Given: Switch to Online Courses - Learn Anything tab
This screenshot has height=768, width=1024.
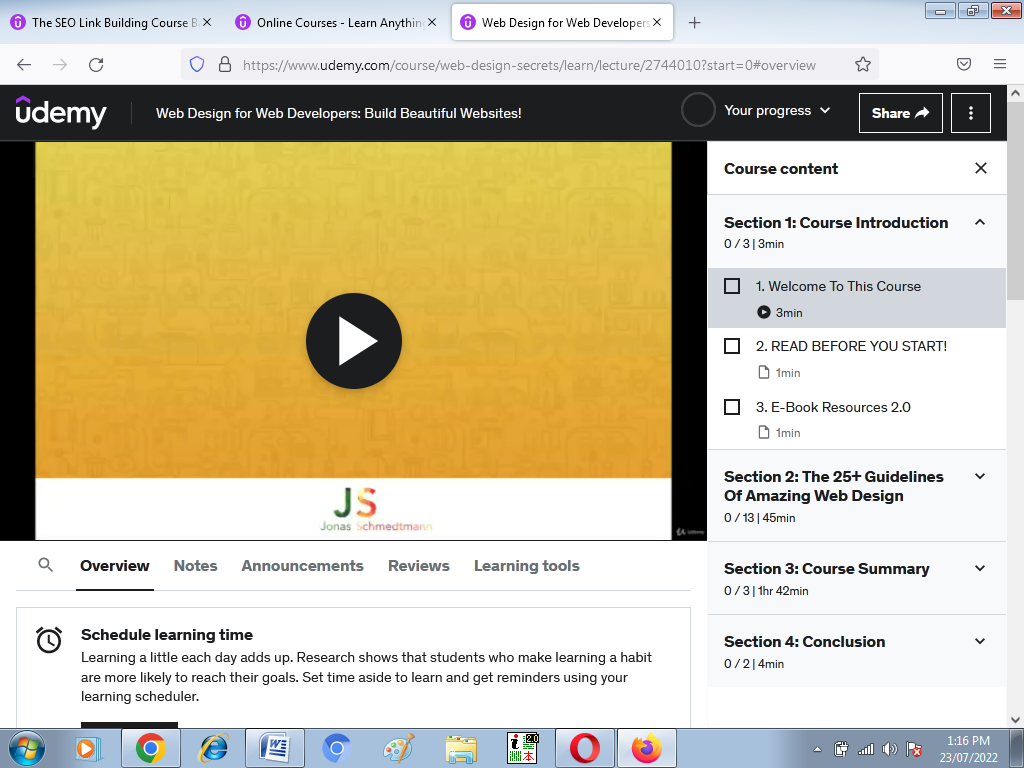Looking at the screenshot, I should coord(336,22).
